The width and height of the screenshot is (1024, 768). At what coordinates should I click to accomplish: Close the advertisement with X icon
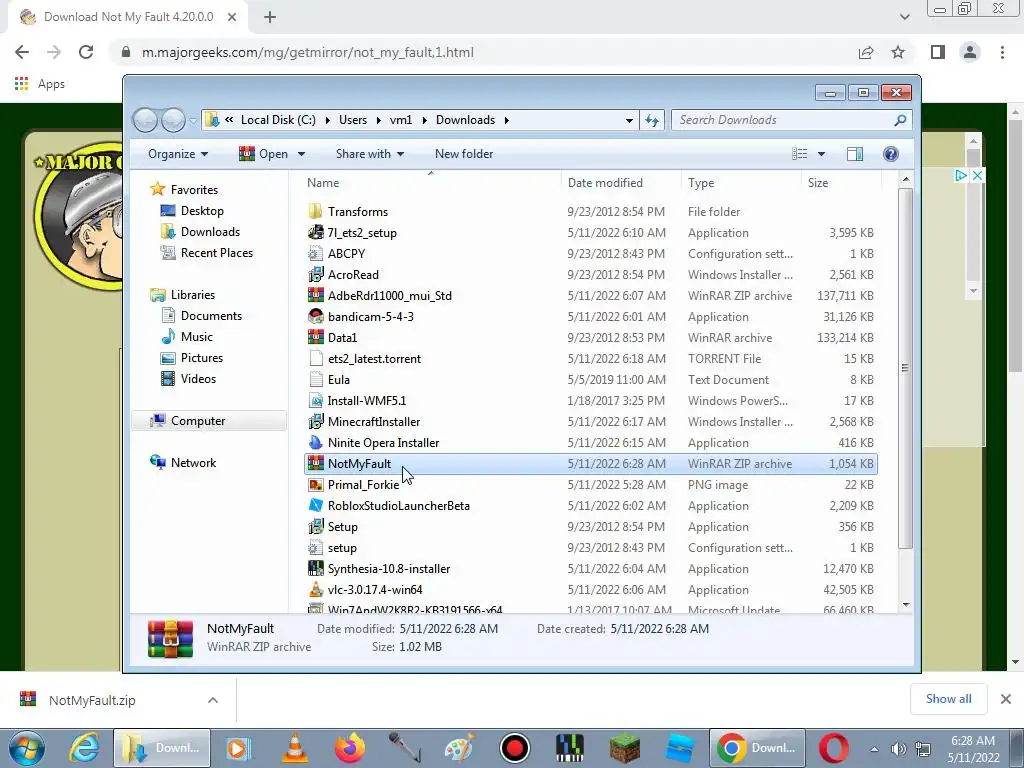point(977,176)
